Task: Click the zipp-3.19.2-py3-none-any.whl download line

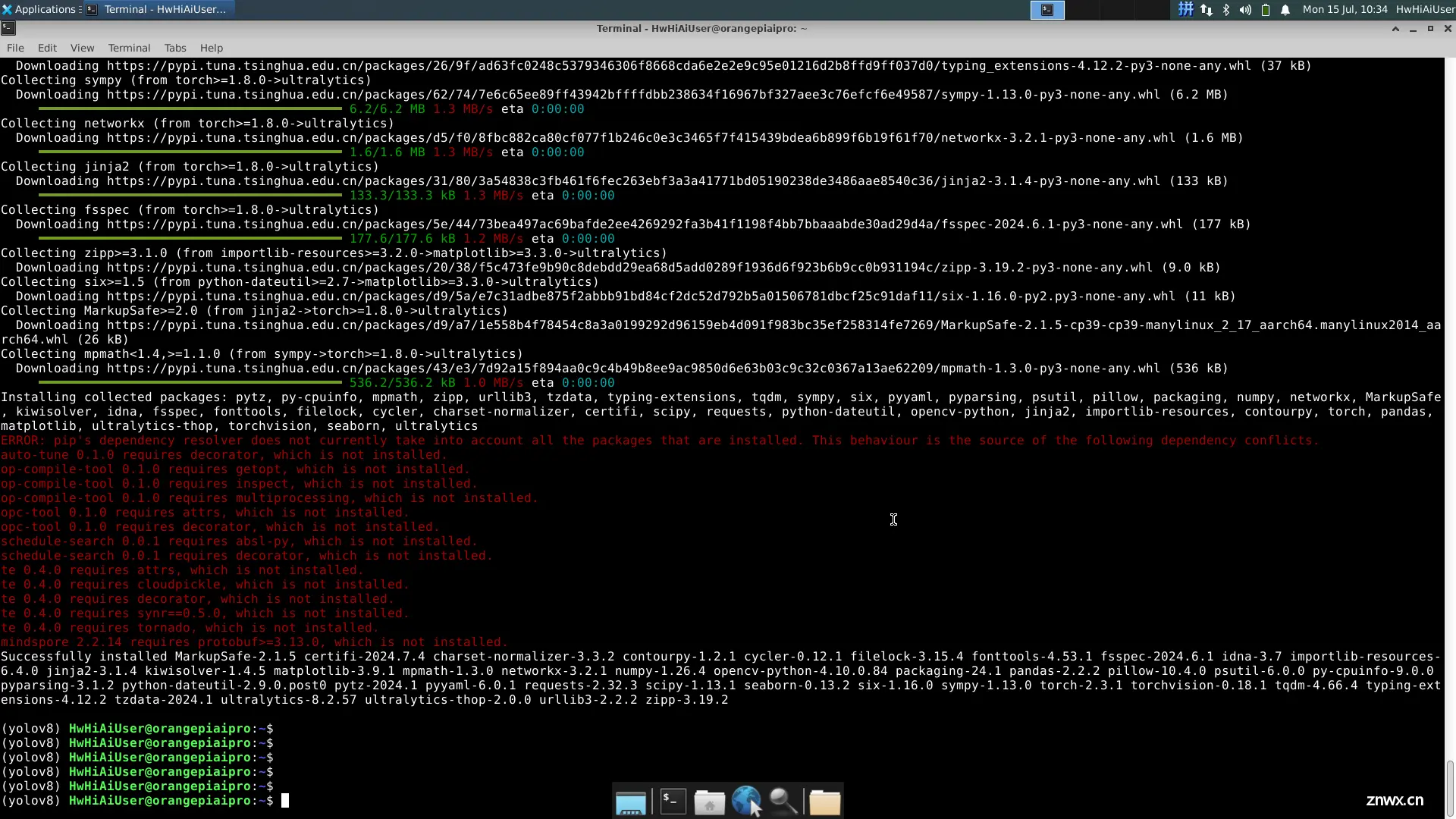Action: [618, 268]
